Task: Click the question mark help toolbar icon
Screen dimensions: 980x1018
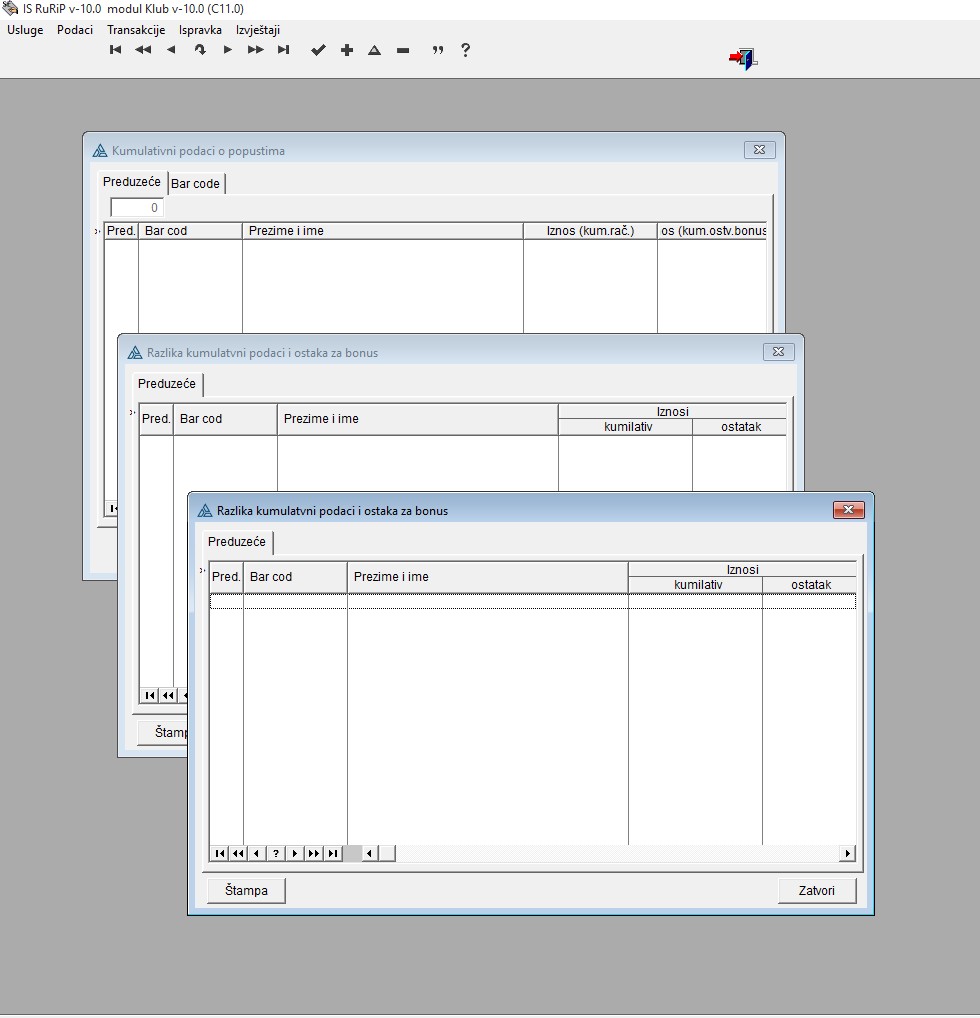Action: [x=465, y=50]
